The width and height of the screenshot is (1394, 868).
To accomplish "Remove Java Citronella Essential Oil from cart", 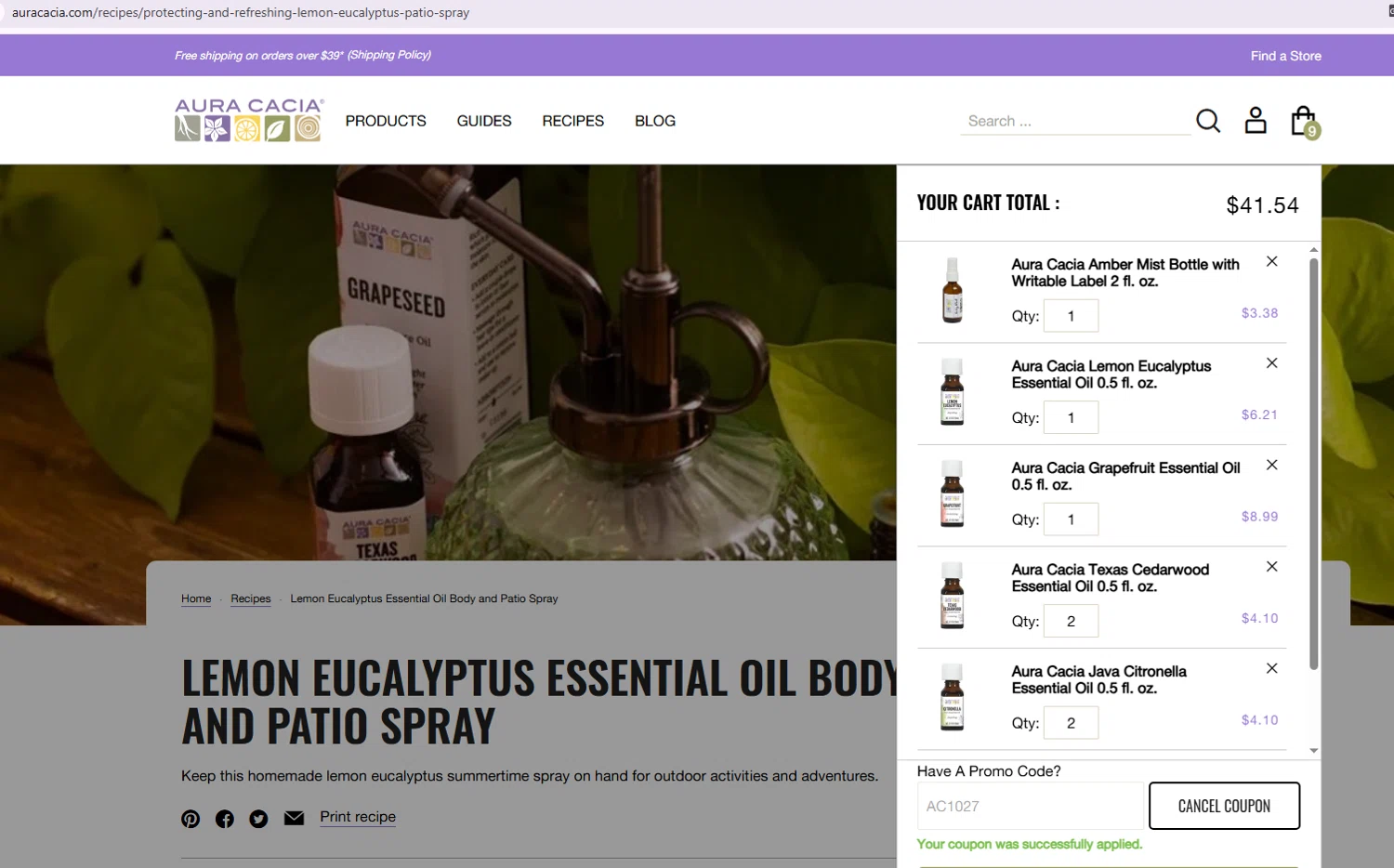I will (x=1272, y=668).
